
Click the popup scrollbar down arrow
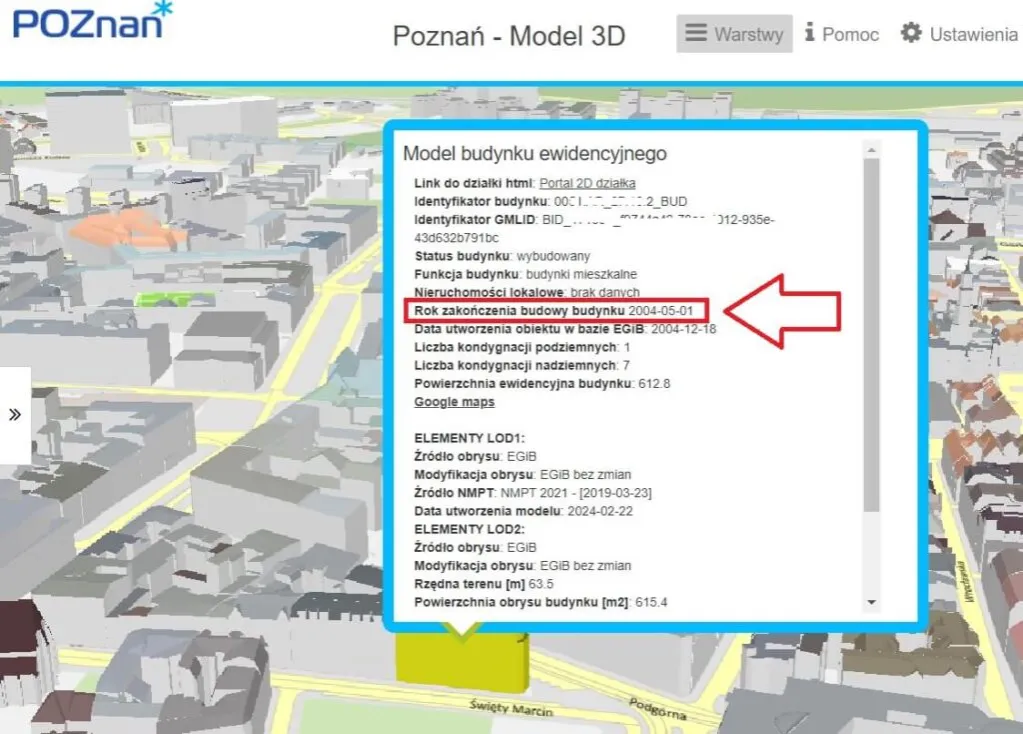pyautogui.click(x=871, y=603)
